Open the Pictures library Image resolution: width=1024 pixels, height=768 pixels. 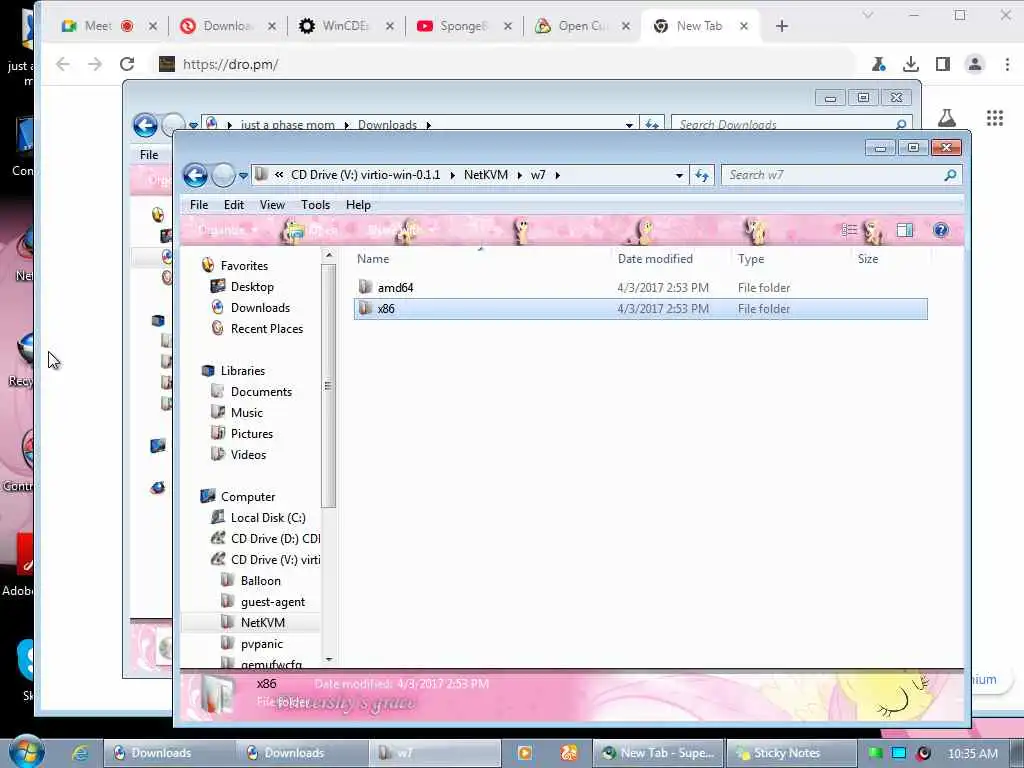pos(251,434)
